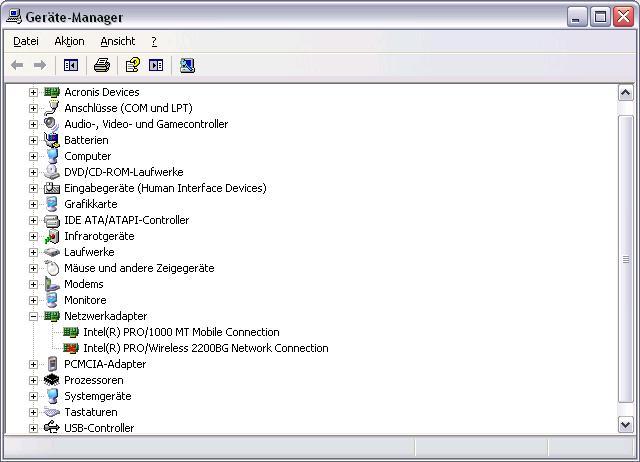Image resolution: width=640 pixels, height=462 pixels.
Task: Click the DVD/CD-ROM-Laufwerke disc icon
Action: [x=52, y=172]
